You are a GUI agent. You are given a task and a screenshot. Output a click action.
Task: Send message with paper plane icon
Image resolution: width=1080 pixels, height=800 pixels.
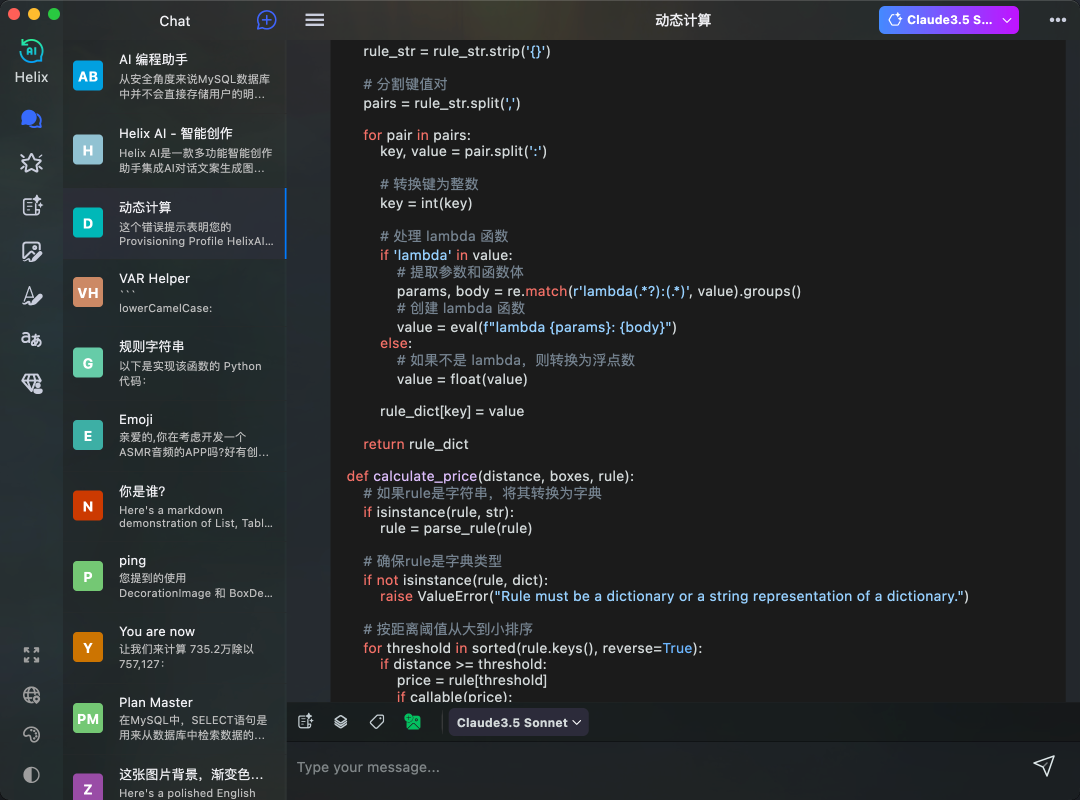1044,766
